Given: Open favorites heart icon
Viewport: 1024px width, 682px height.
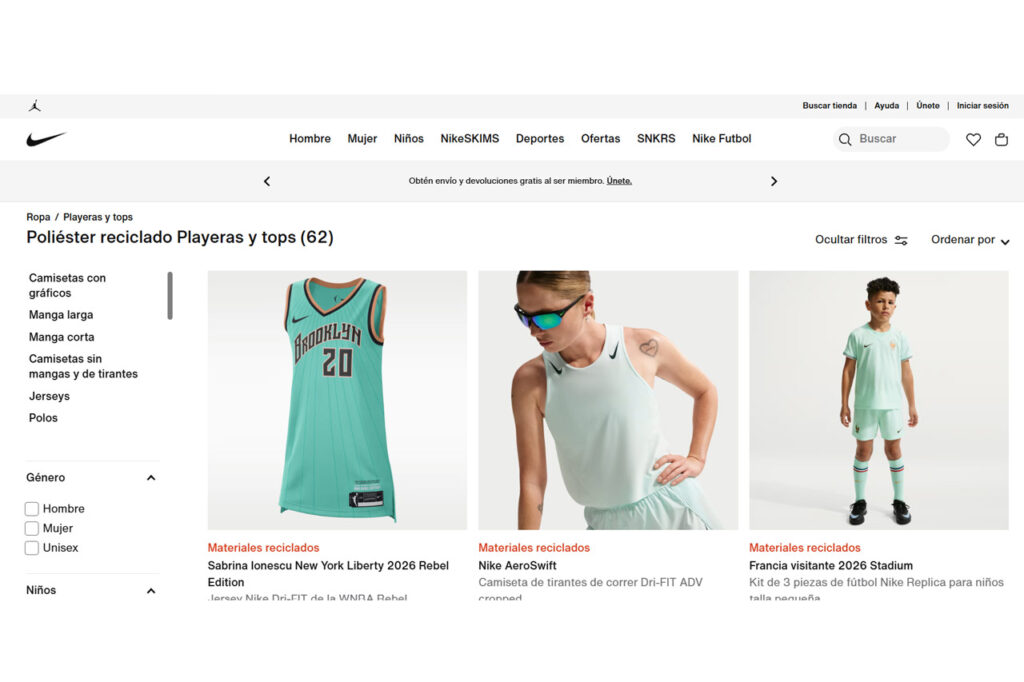Looking at the screenshot, I should [973, 139].
